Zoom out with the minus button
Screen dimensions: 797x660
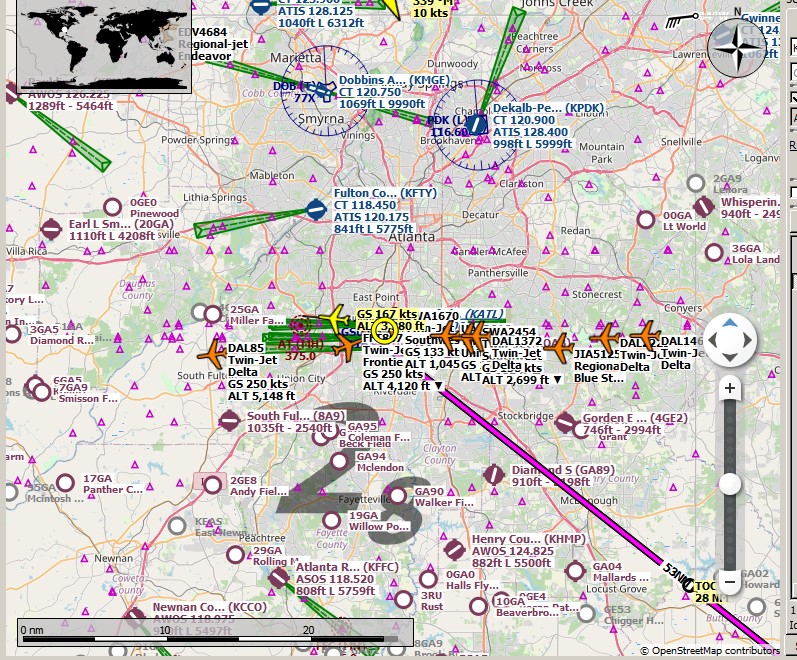(x=730, y=581)
